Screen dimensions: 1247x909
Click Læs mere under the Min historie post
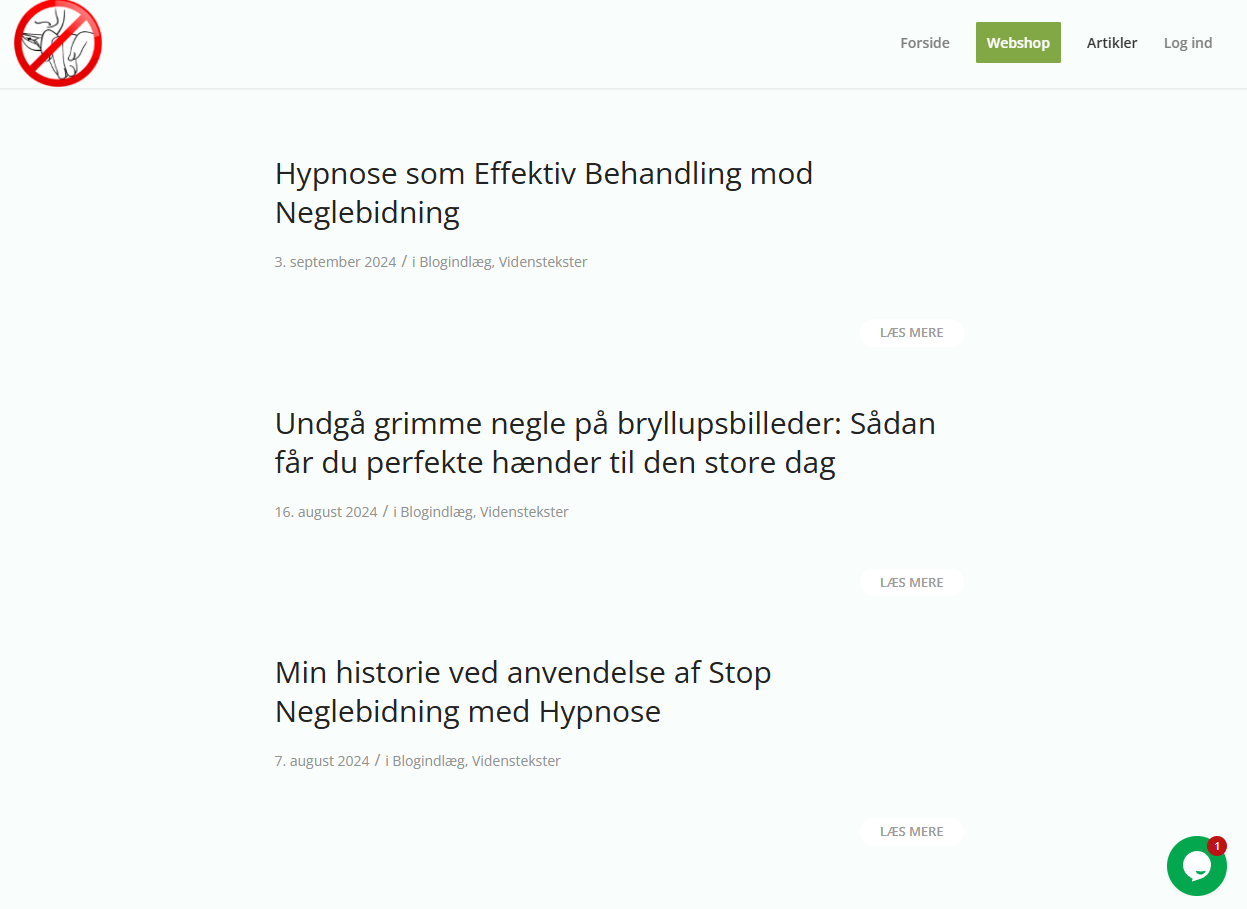(x=911, y=831)
